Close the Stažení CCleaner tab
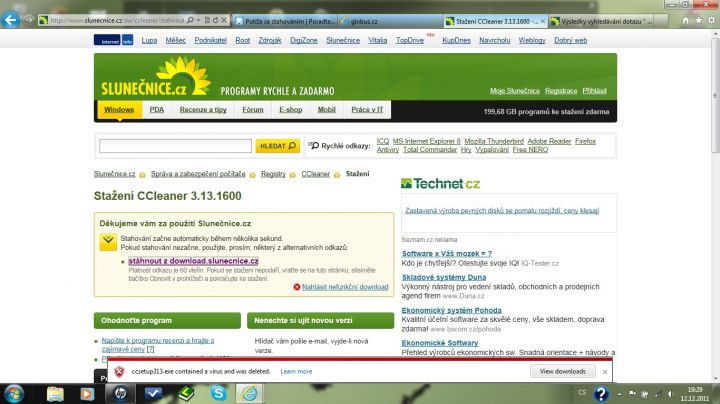 (543, 21)
